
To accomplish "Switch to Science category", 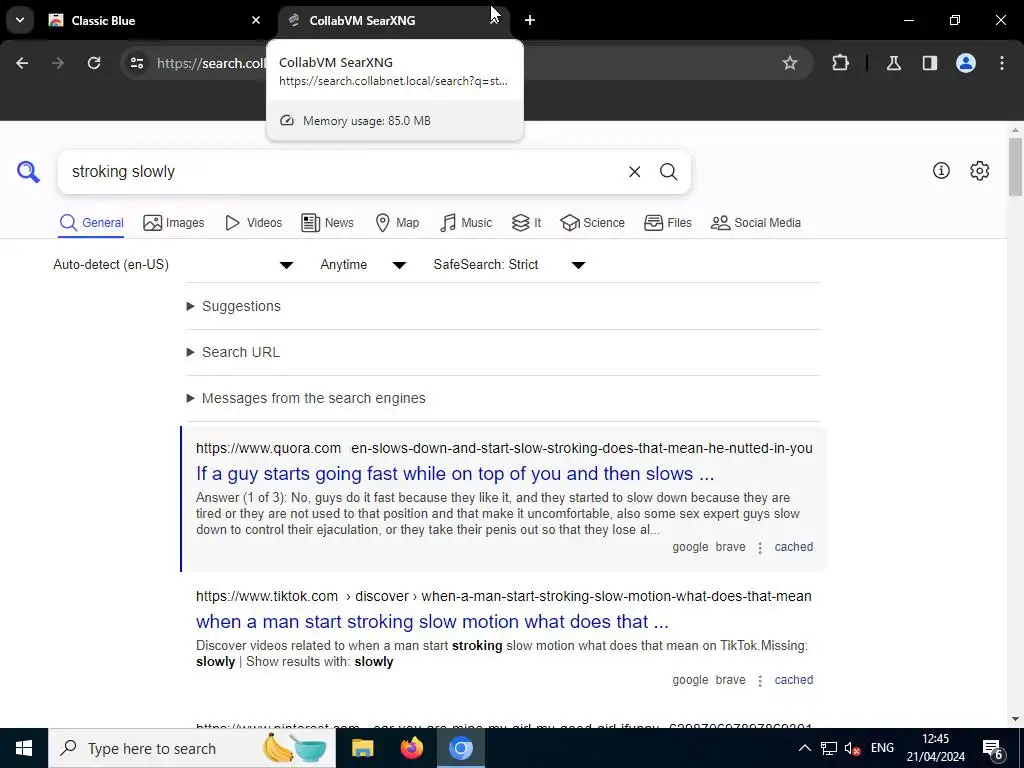I will tap(592, 223).
